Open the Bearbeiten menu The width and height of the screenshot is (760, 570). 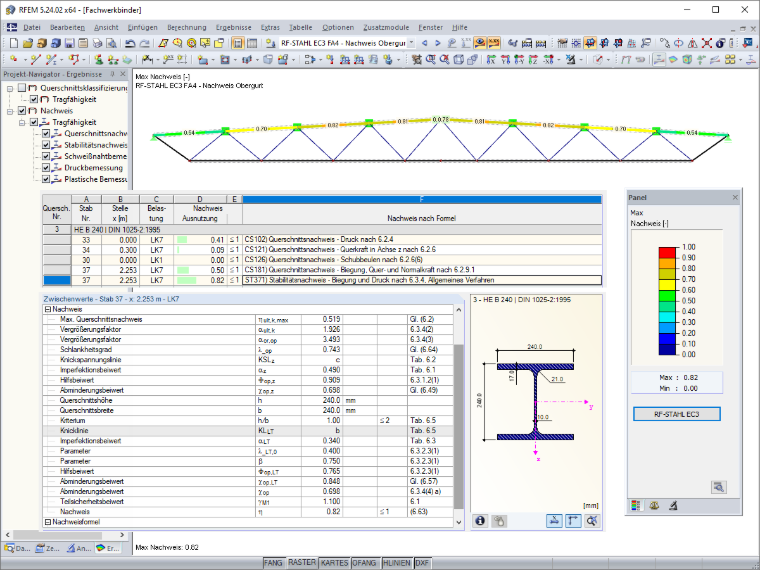tap(67, 28)
